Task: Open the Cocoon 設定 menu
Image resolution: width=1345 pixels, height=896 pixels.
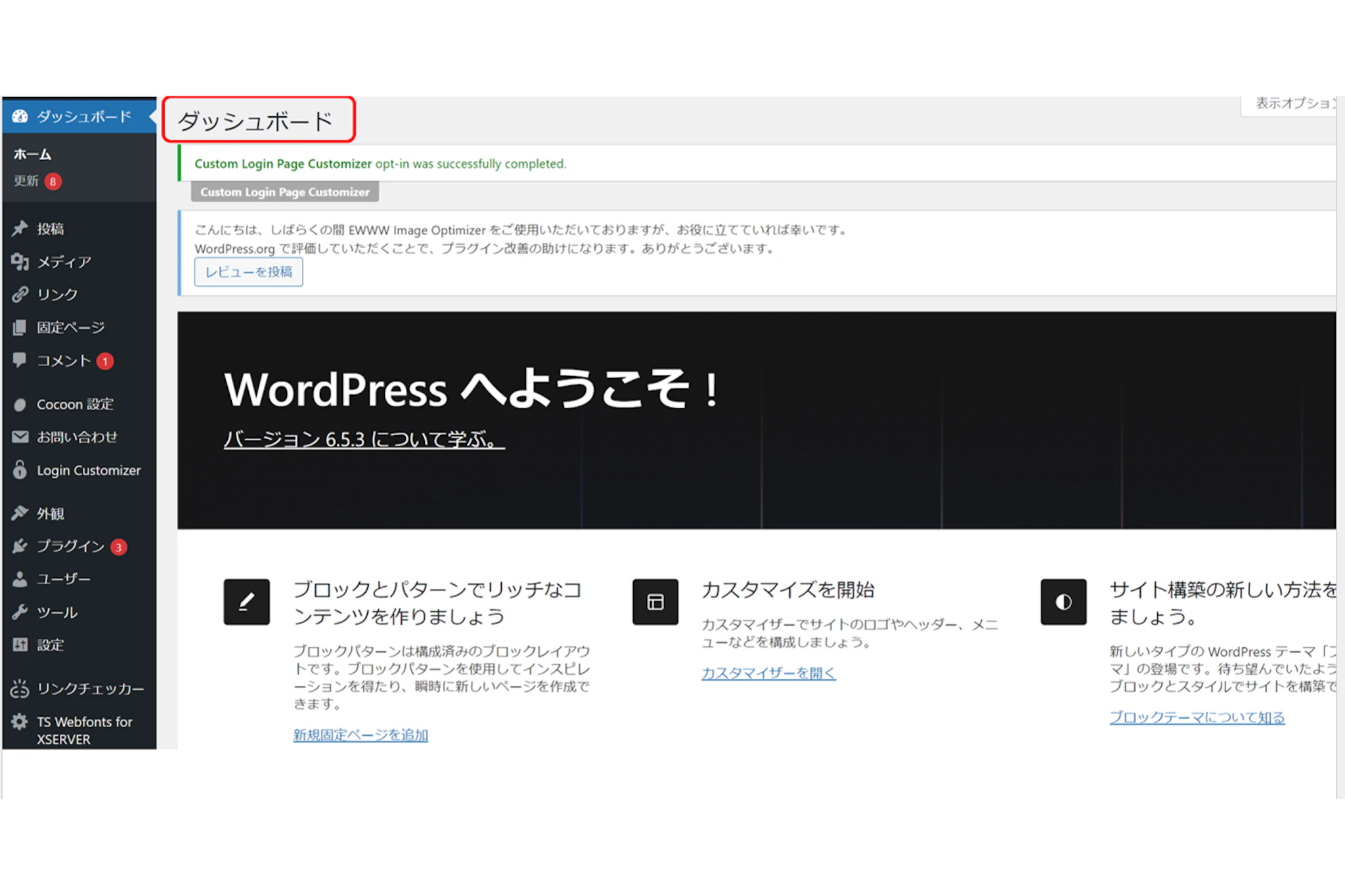Action: pos(74,404)
